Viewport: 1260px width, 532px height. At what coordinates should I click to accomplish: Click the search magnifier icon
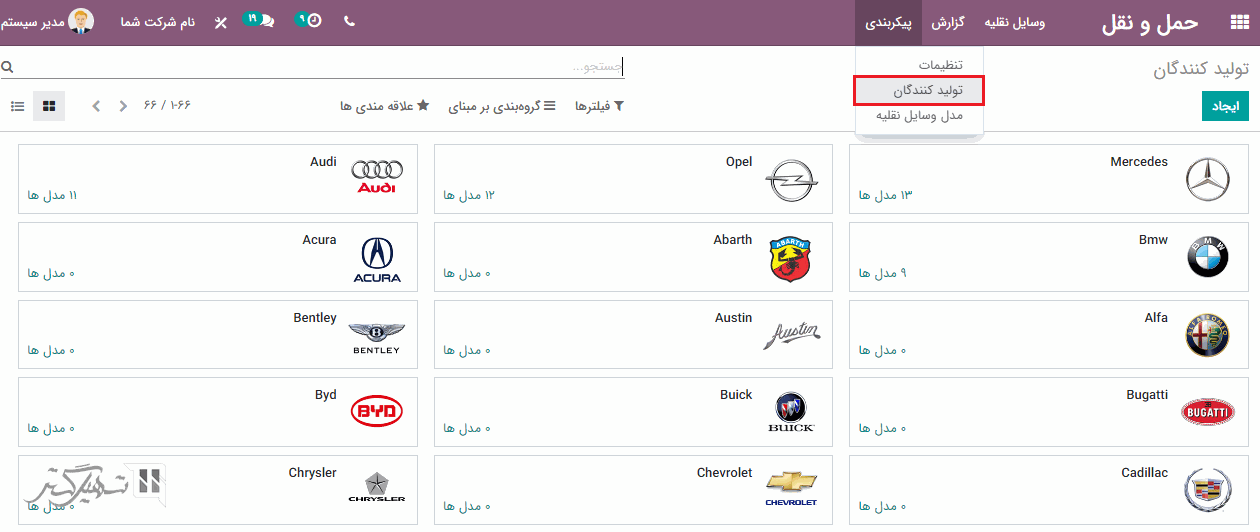pos(8,67)
